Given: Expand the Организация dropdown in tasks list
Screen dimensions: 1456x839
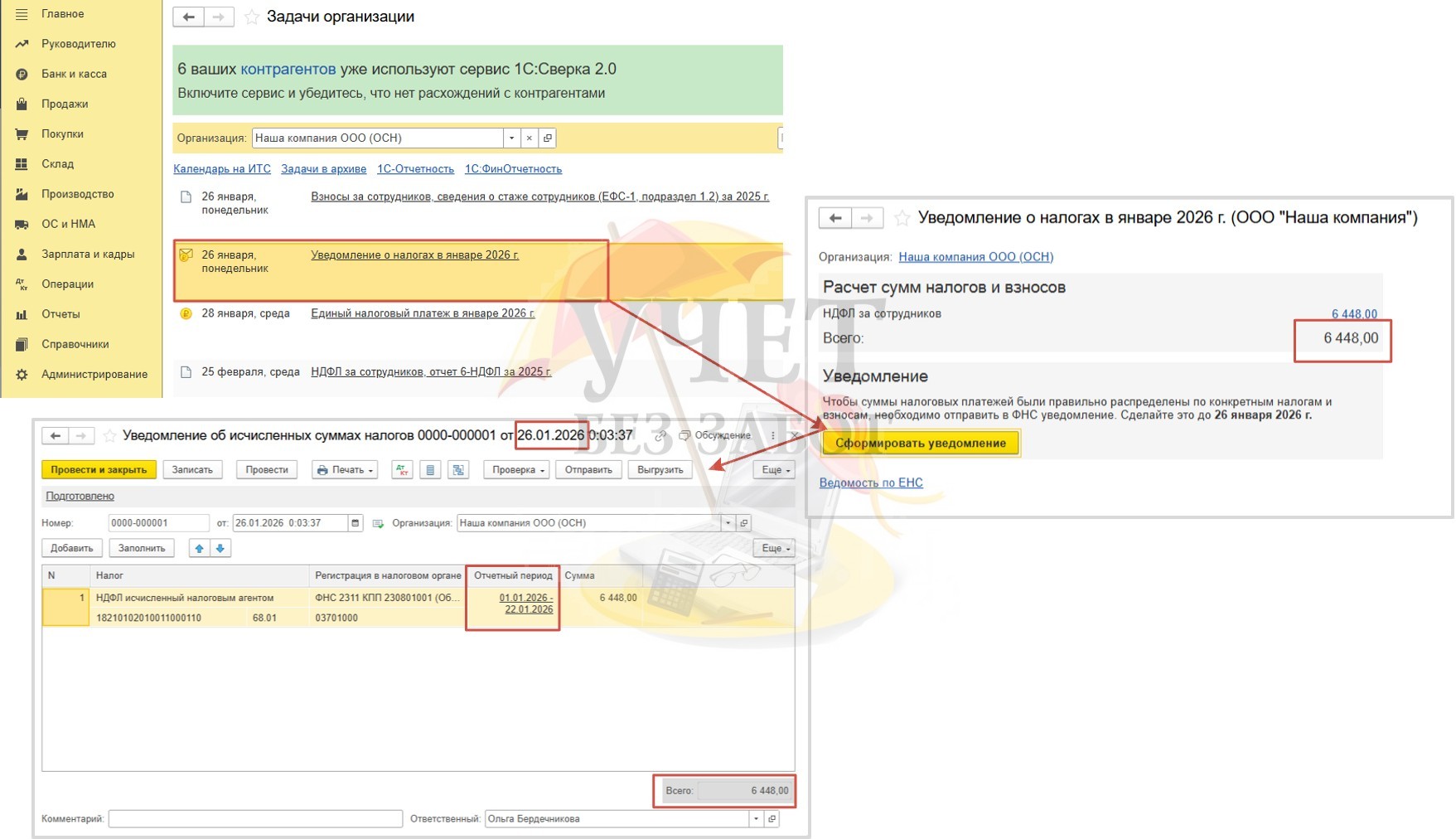Looking at the screenshot, I should coord(511,138).
